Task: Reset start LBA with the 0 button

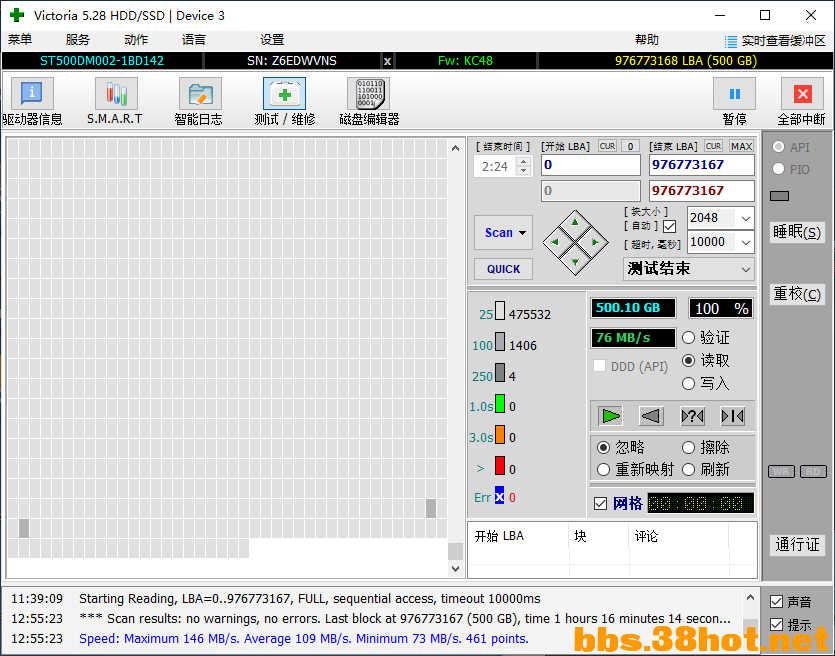Action: [630, 146]
